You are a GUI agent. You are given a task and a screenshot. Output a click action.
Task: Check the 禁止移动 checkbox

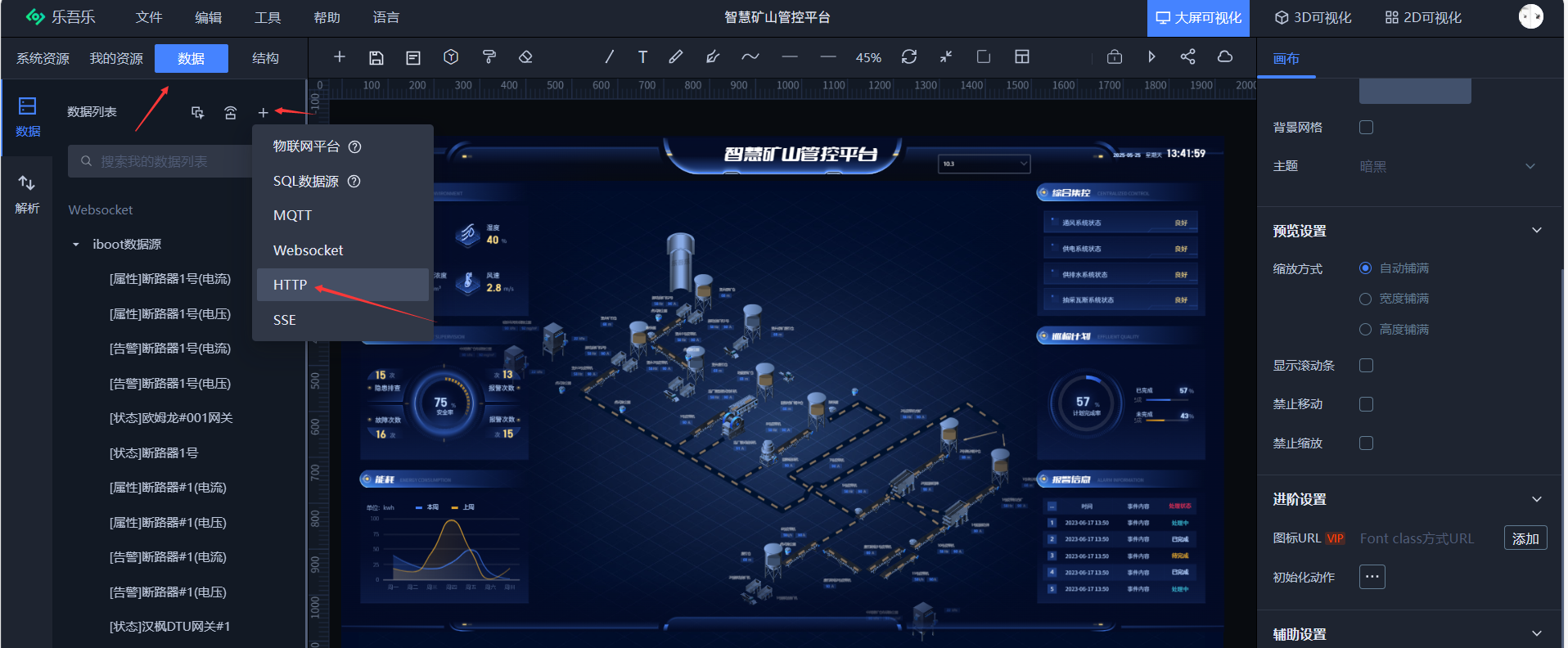pyautogui.click(x=1366, y=404)
